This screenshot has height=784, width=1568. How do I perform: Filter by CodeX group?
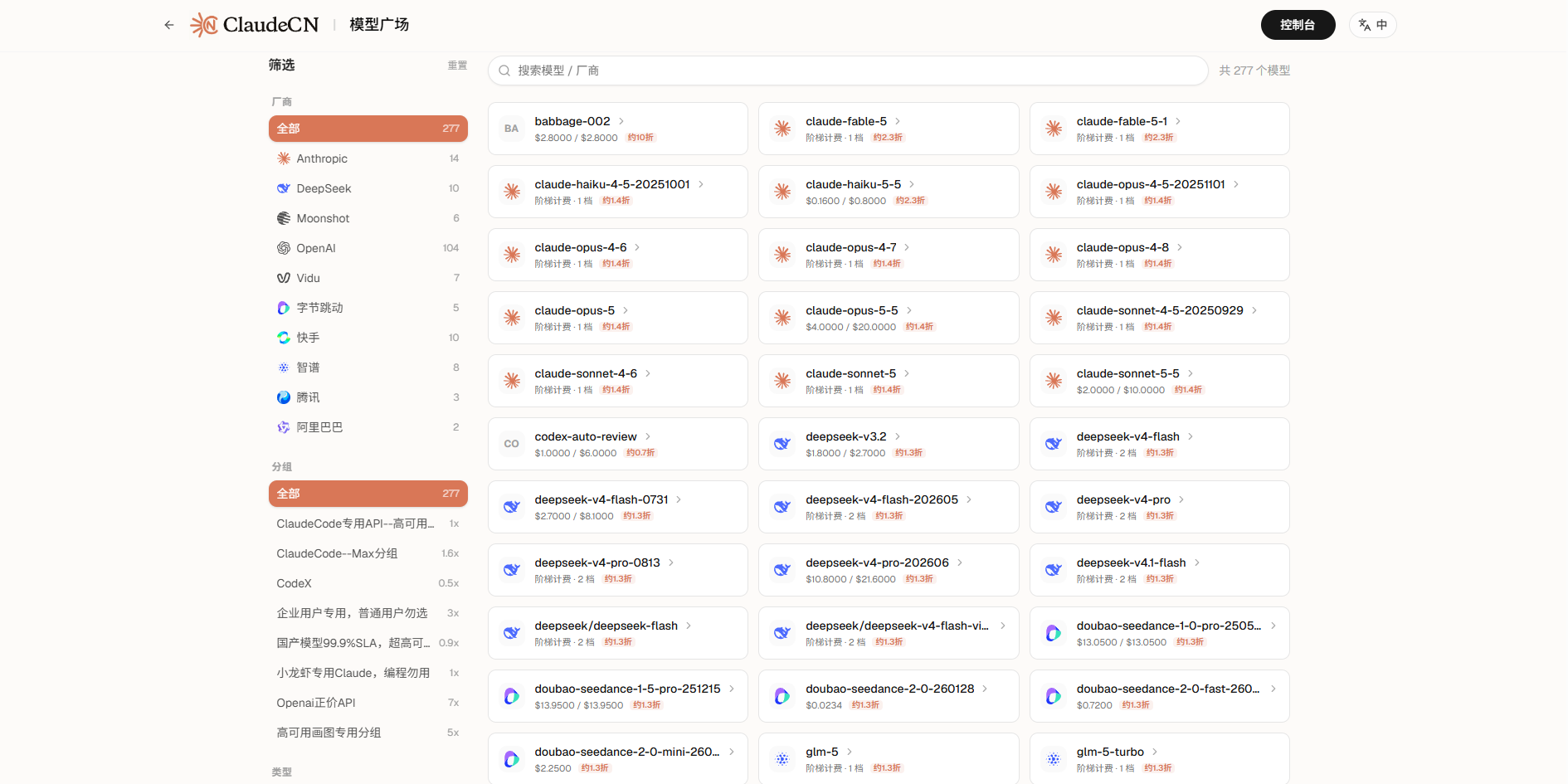368,583
